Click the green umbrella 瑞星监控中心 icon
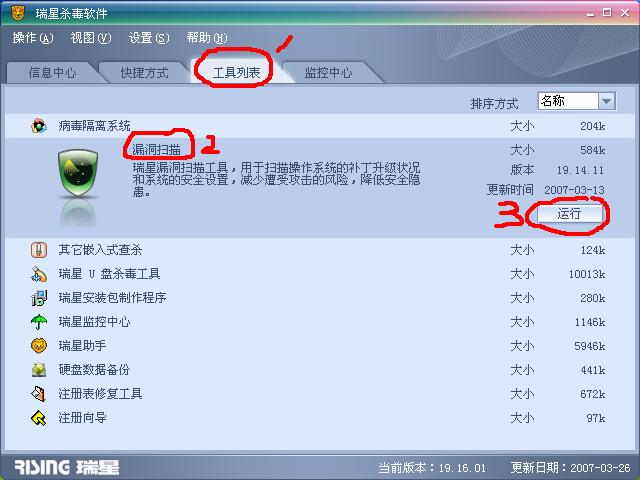The image size is (640, 480). click(x=39, y=322)
